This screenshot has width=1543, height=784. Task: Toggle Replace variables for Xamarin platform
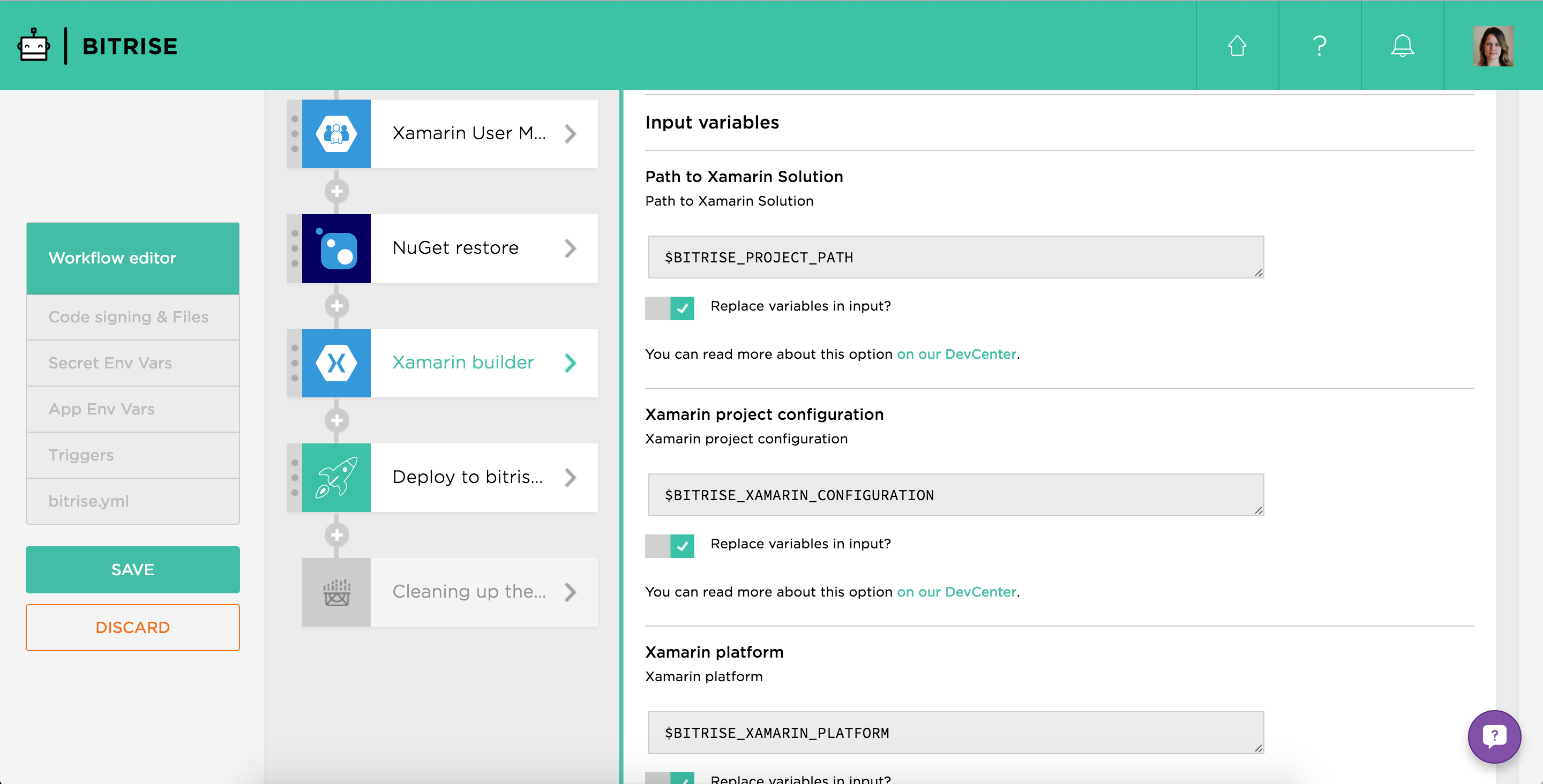click(x=670, y=778)
